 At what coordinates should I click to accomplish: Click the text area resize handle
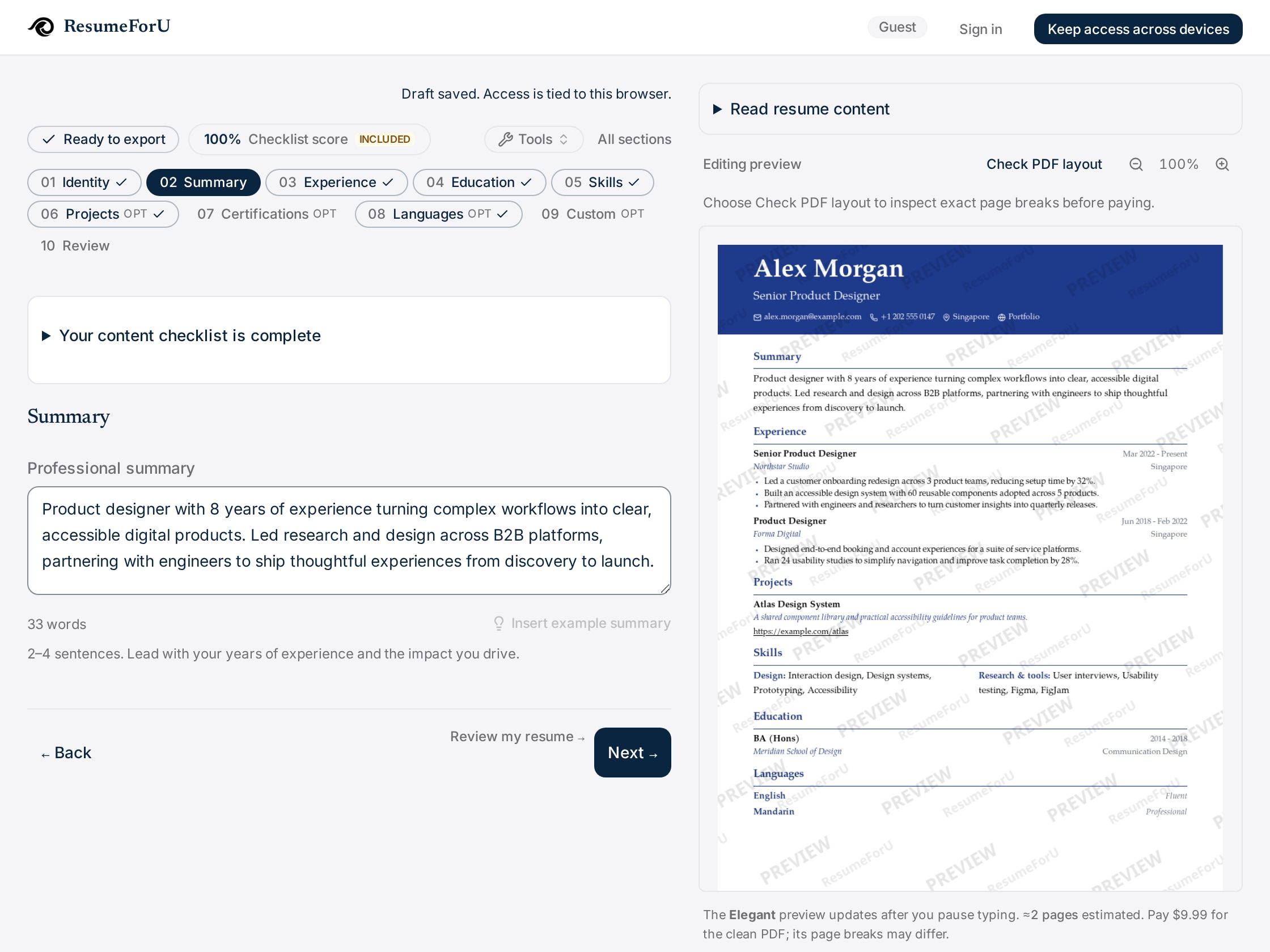point(665,588)
